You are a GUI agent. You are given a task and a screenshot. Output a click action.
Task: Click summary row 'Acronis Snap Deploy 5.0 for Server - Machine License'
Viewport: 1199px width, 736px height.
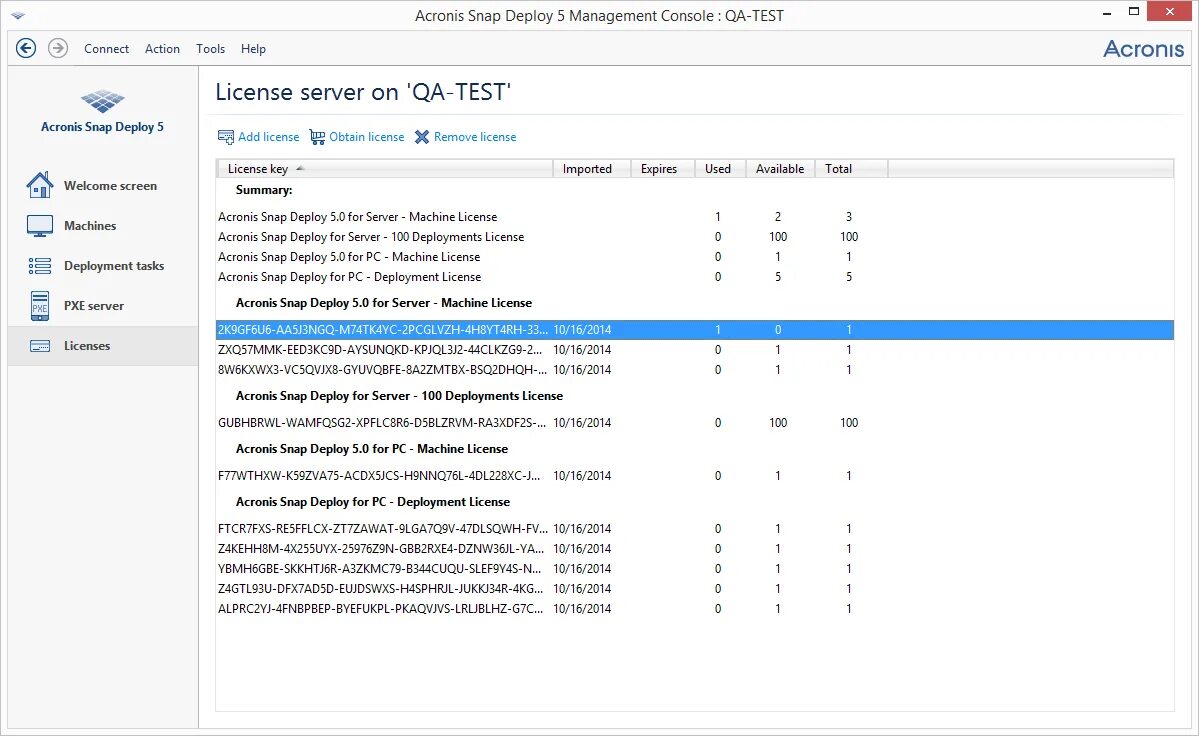[x=694, y=216]
